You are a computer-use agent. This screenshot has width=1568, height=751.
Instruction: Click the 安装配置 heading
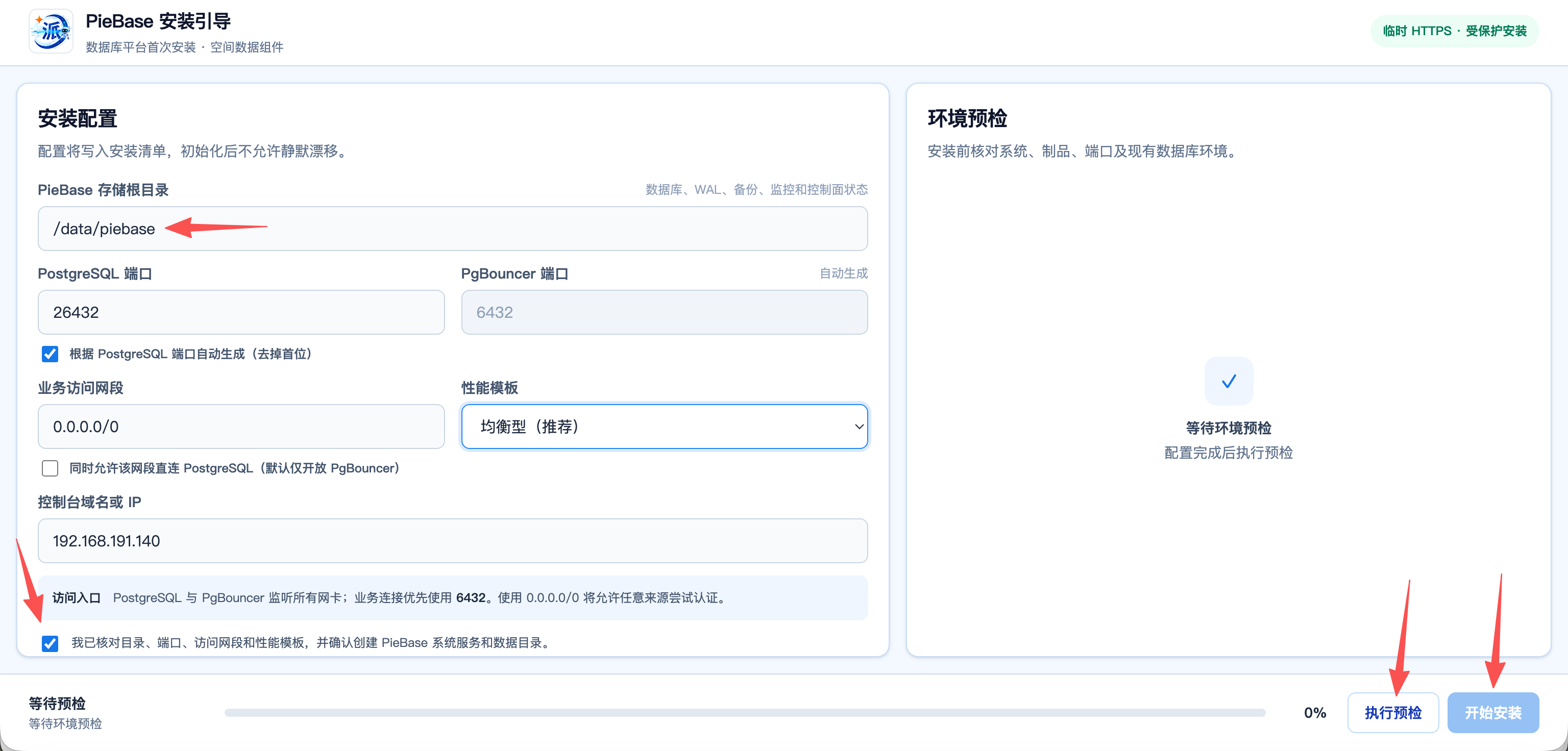pyautogui.click(x=77, y=119)
